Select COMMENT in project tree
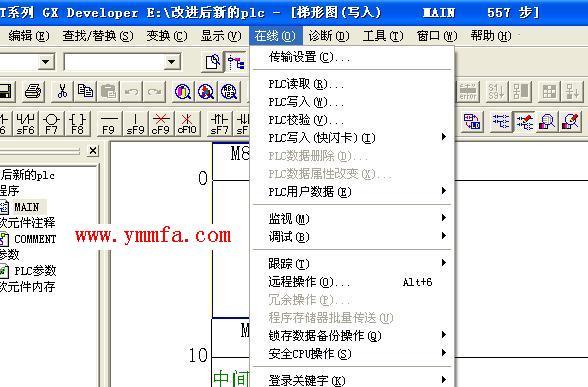 pyautogui.click(x=35, y=239)
